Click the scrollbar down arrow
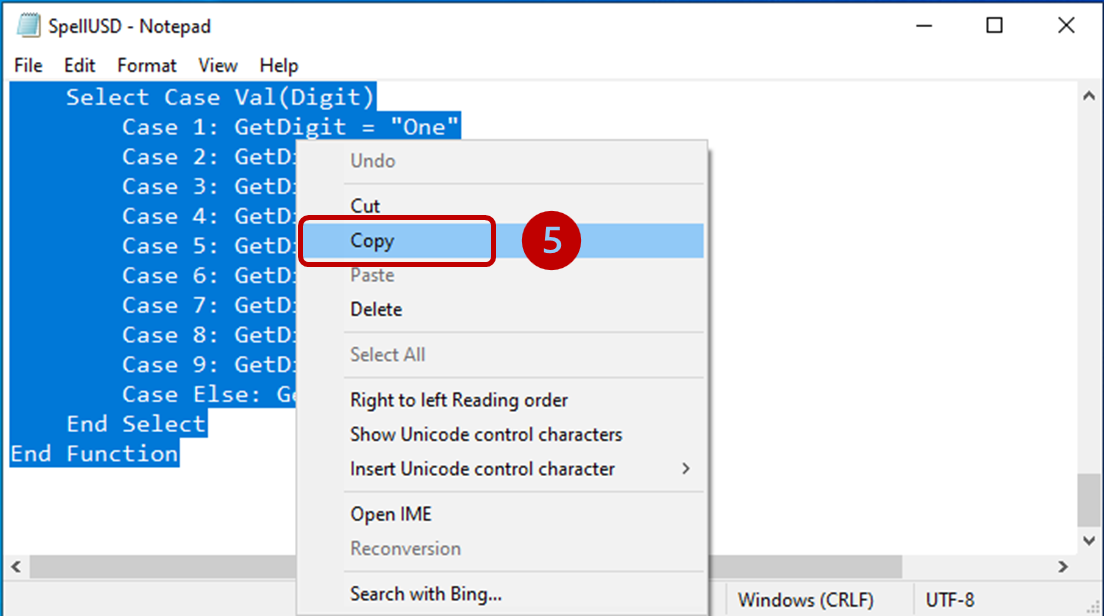 coord(1088,539)
